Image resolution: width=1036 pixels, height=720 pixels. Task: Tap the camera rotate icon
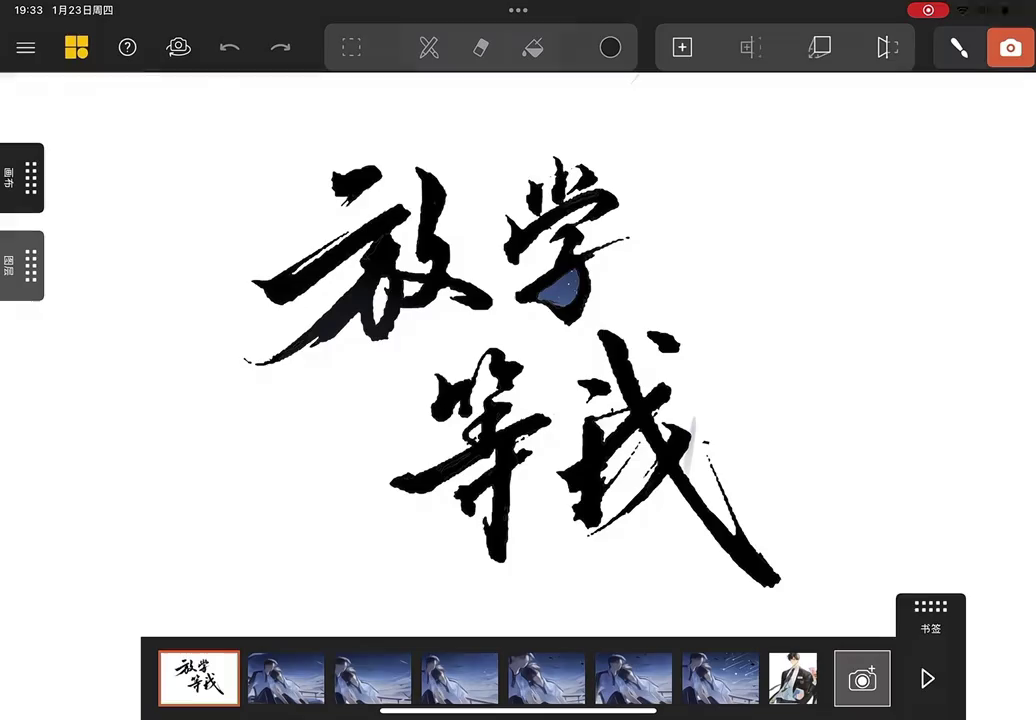pos(178,48)
